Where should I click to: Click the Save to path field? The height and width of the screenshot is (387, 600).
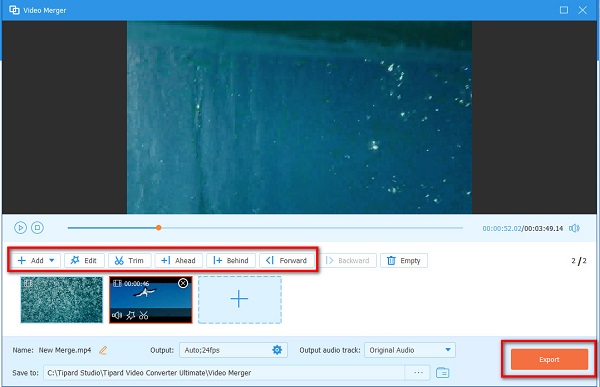coord(224,373)
